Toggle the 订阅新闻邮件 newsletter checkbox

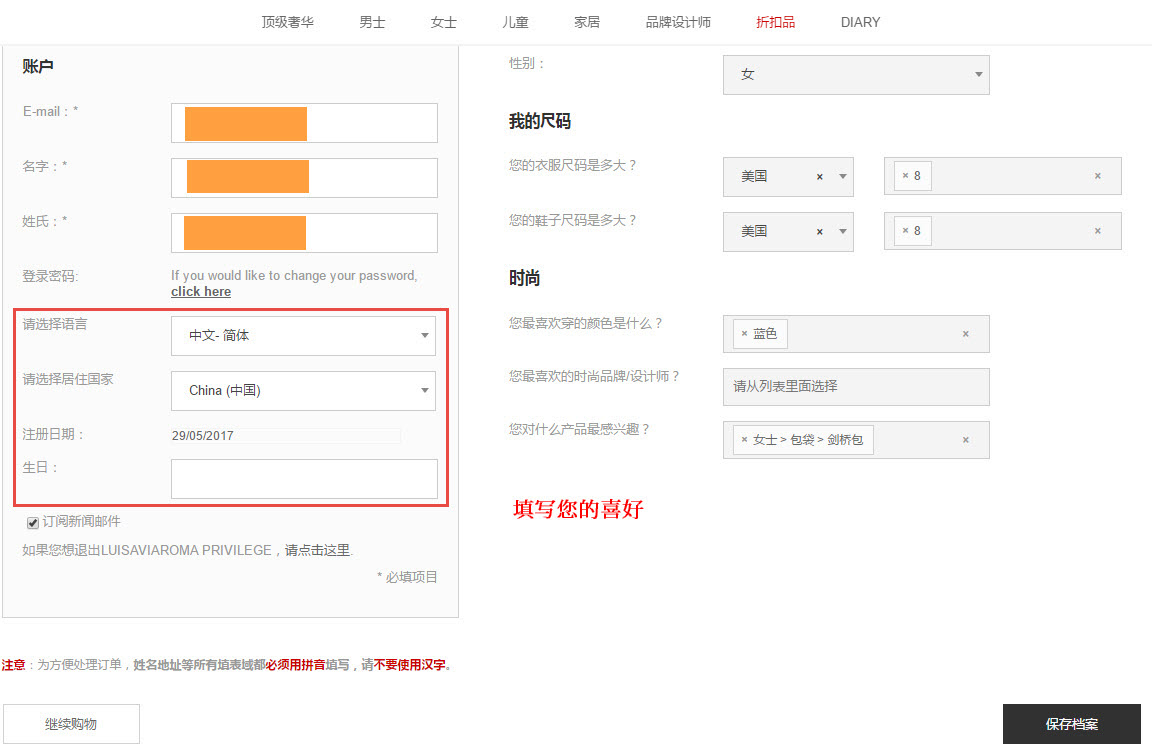[x=32, y=523]
